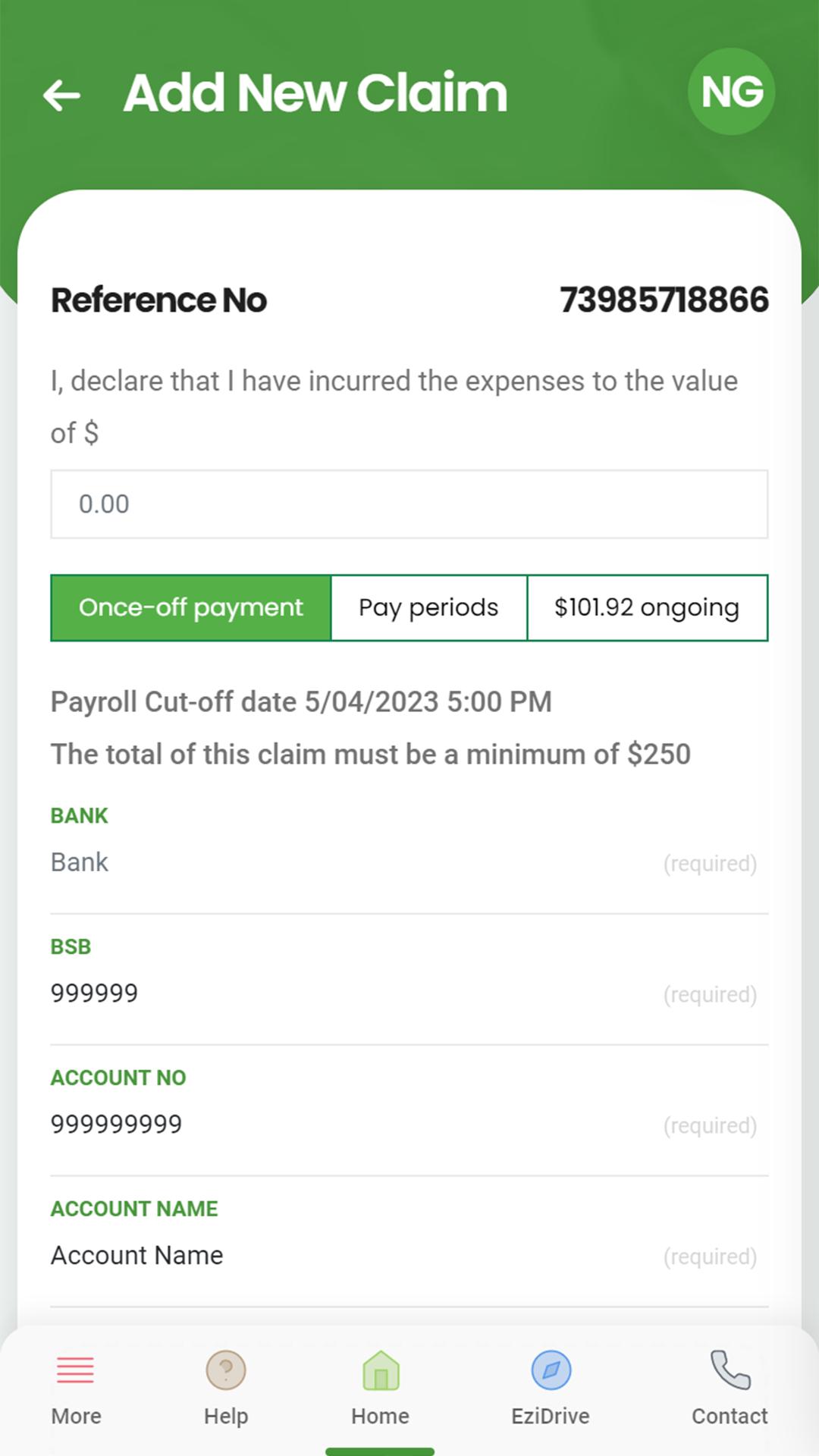This screenshot has width=819, height=1456.
Task: Go to Home via house icon
Action: coord(381,1370)
